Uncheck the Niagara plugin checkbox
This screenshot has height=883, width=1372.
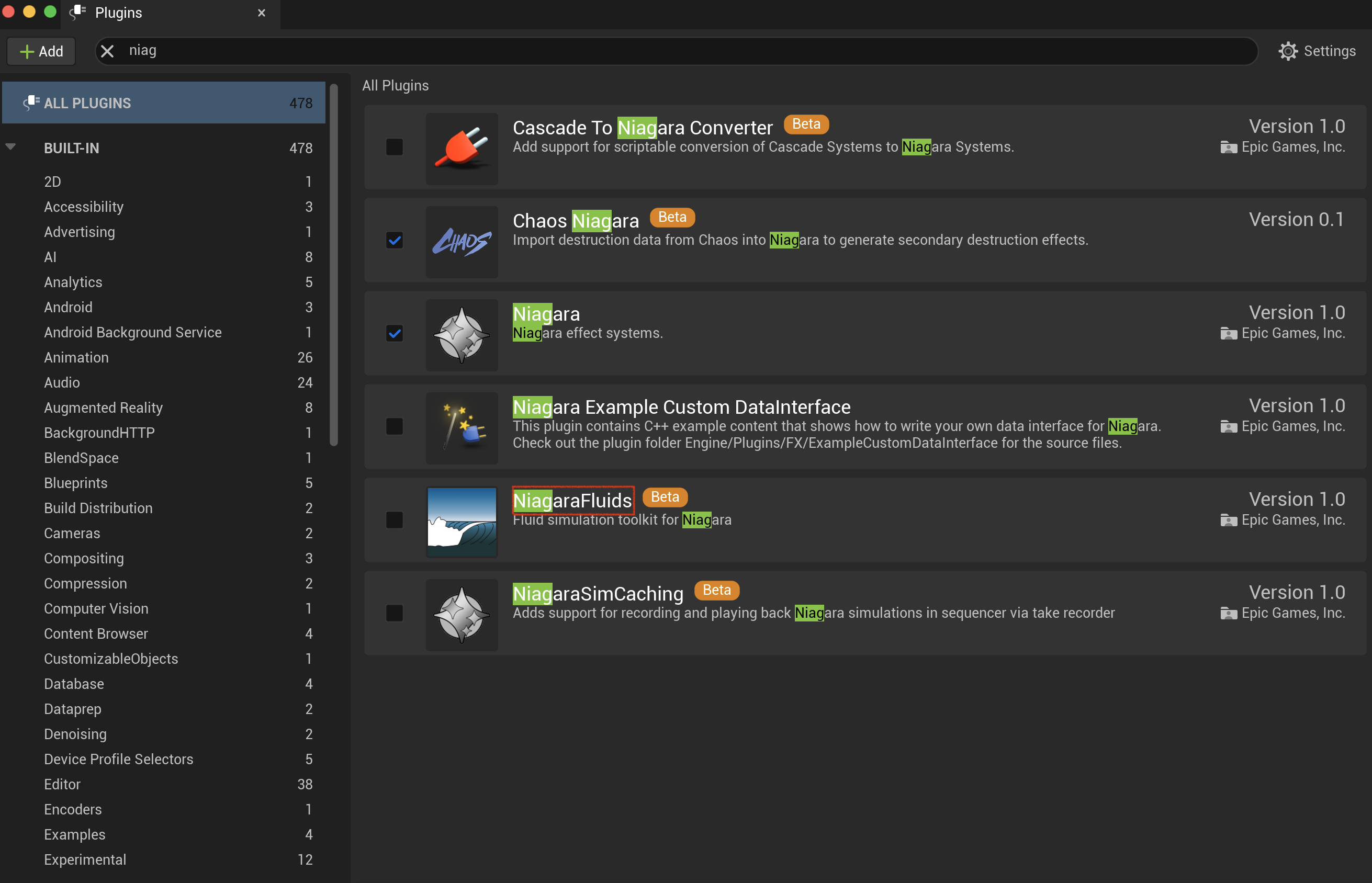pyautogui.click(x=394, y=333)
